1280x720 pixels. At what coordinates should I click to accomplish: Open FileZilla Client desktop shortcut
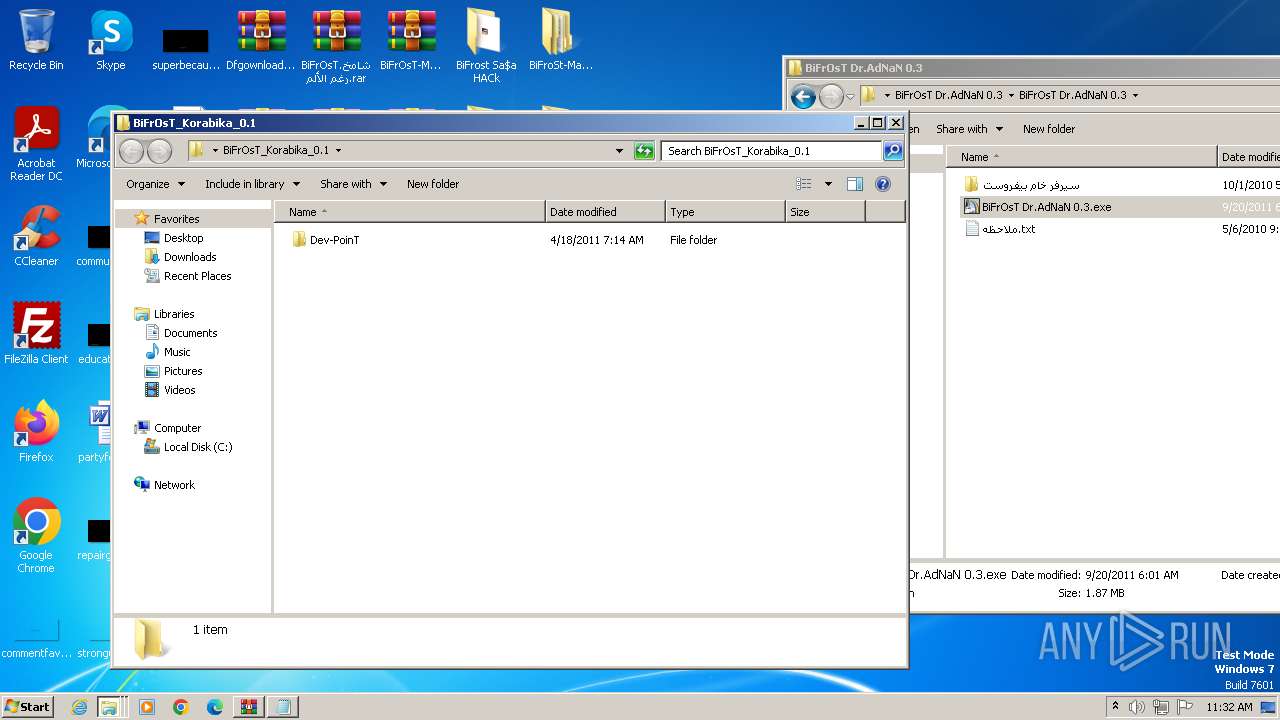point(36,333)
